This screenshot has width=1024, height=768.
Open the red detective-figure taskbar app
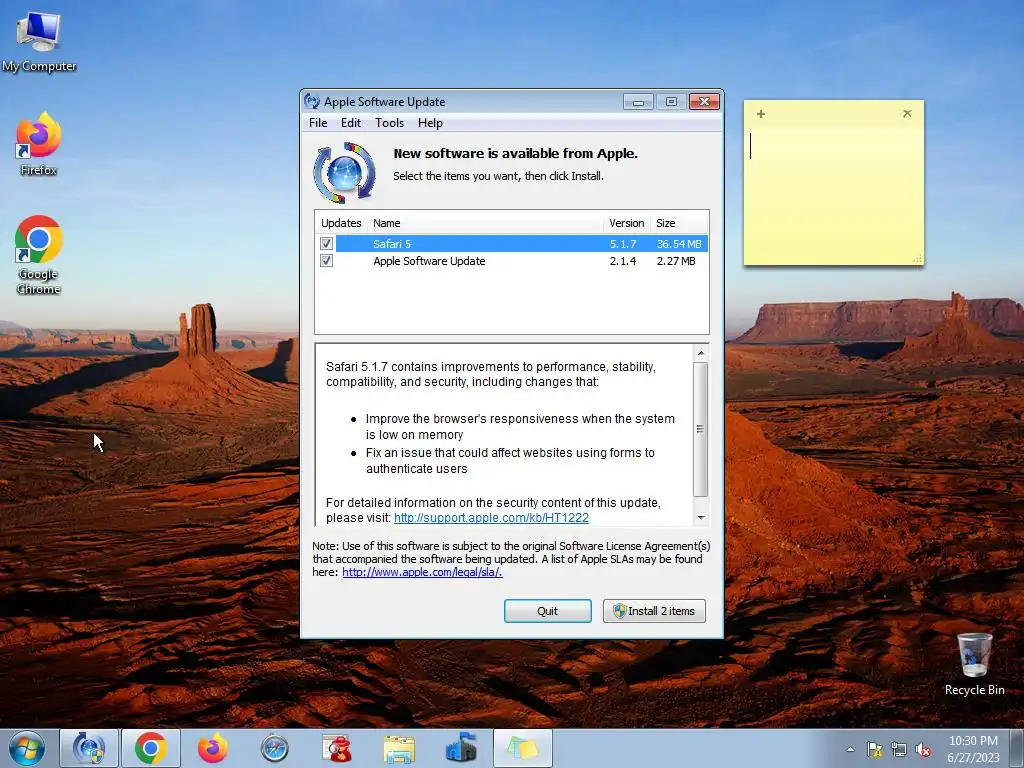337,748
